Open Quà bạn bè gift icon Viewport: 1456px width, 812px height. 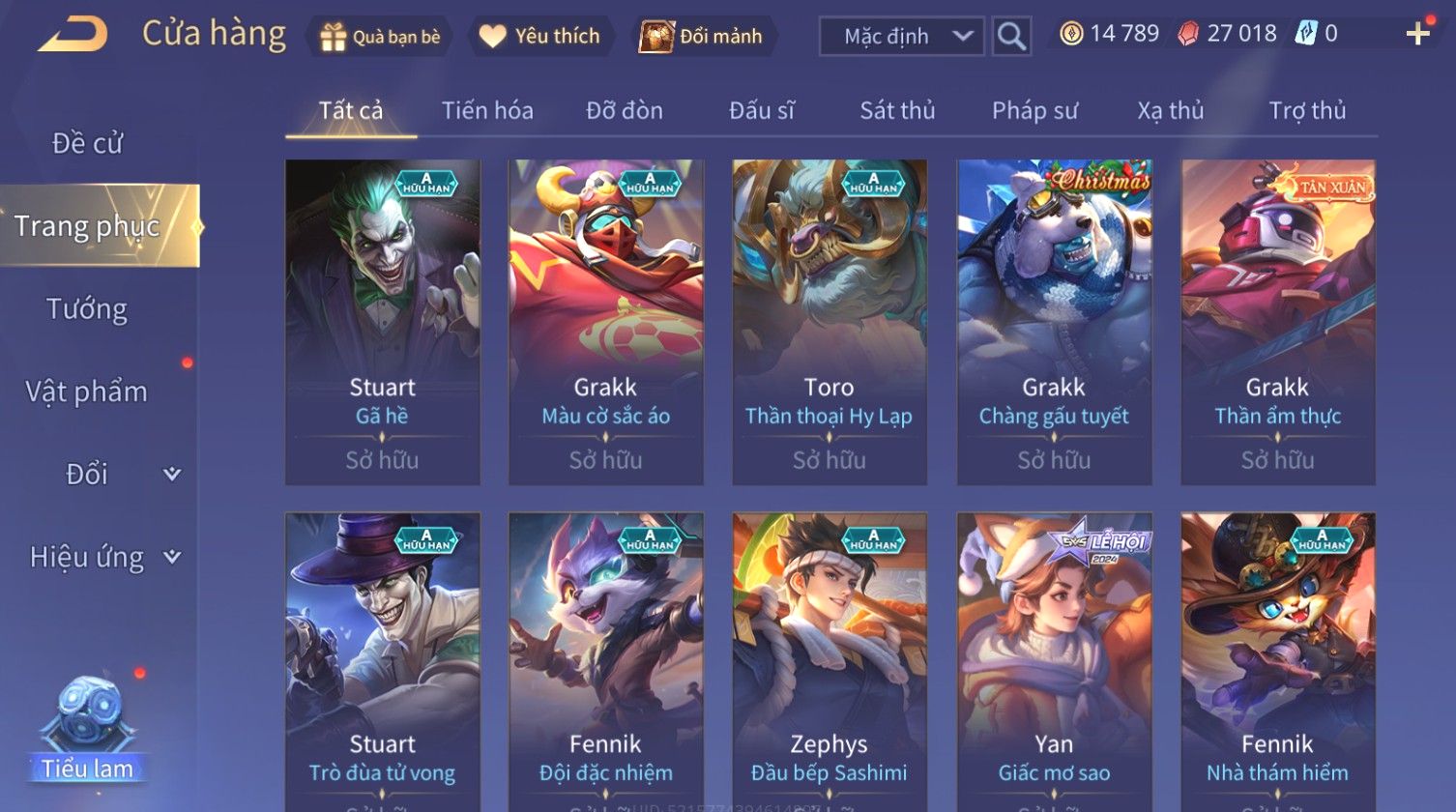333,37
